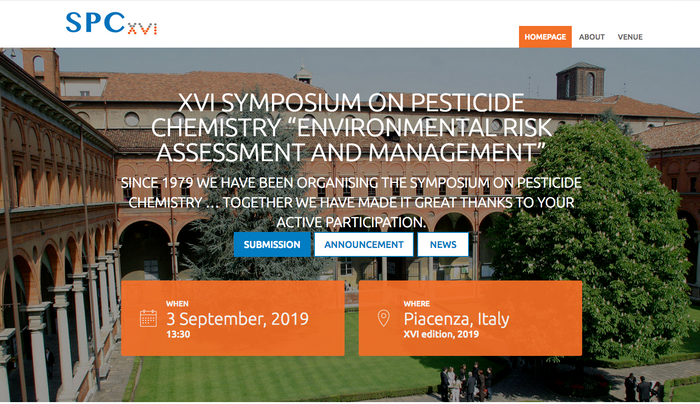Click the 13:30 time text
700x404 pixels.
point(177,335)
